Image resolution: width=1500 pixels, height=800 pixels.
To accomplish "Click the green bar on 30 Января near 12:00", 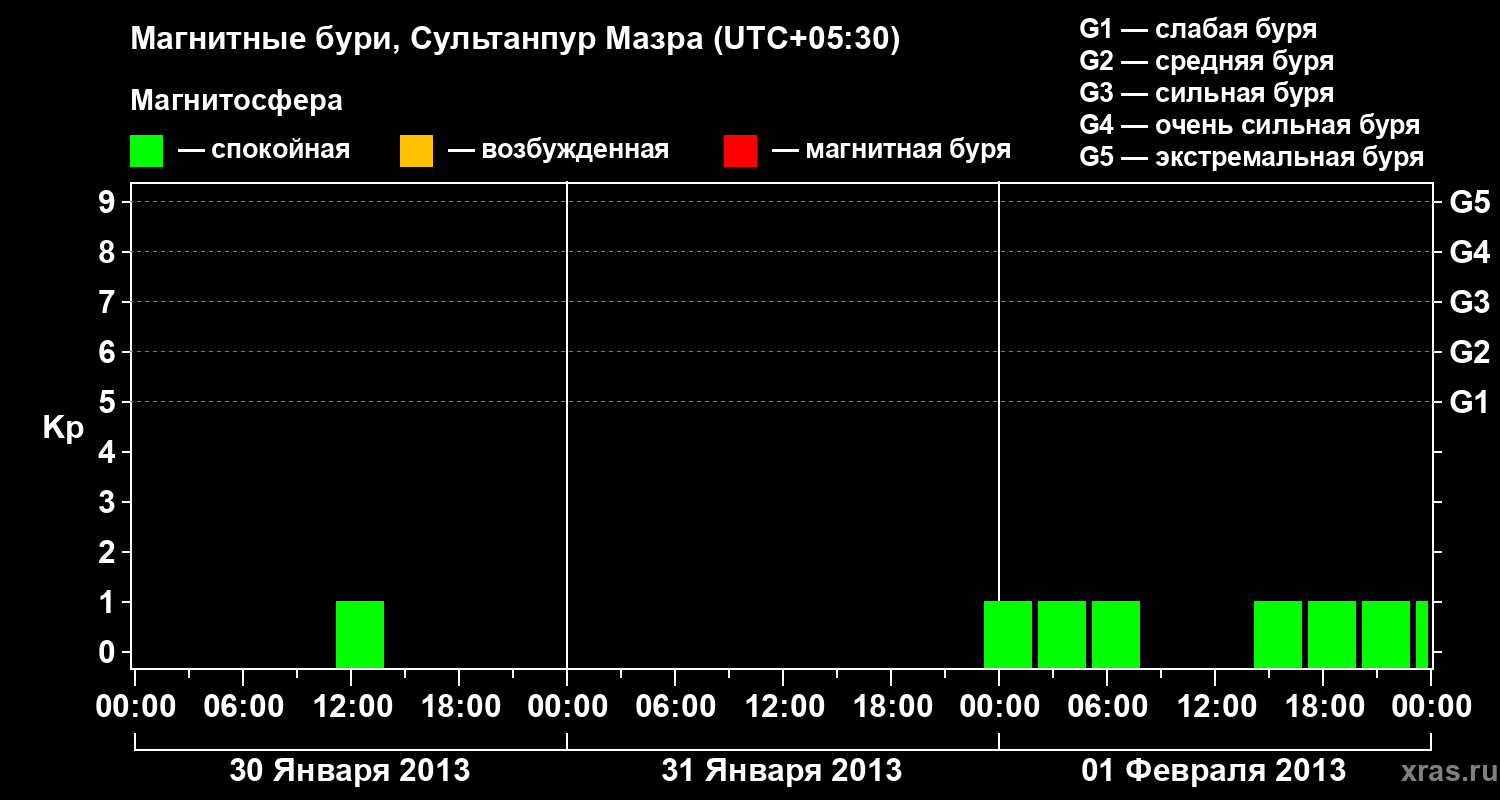I will [360, 634].
